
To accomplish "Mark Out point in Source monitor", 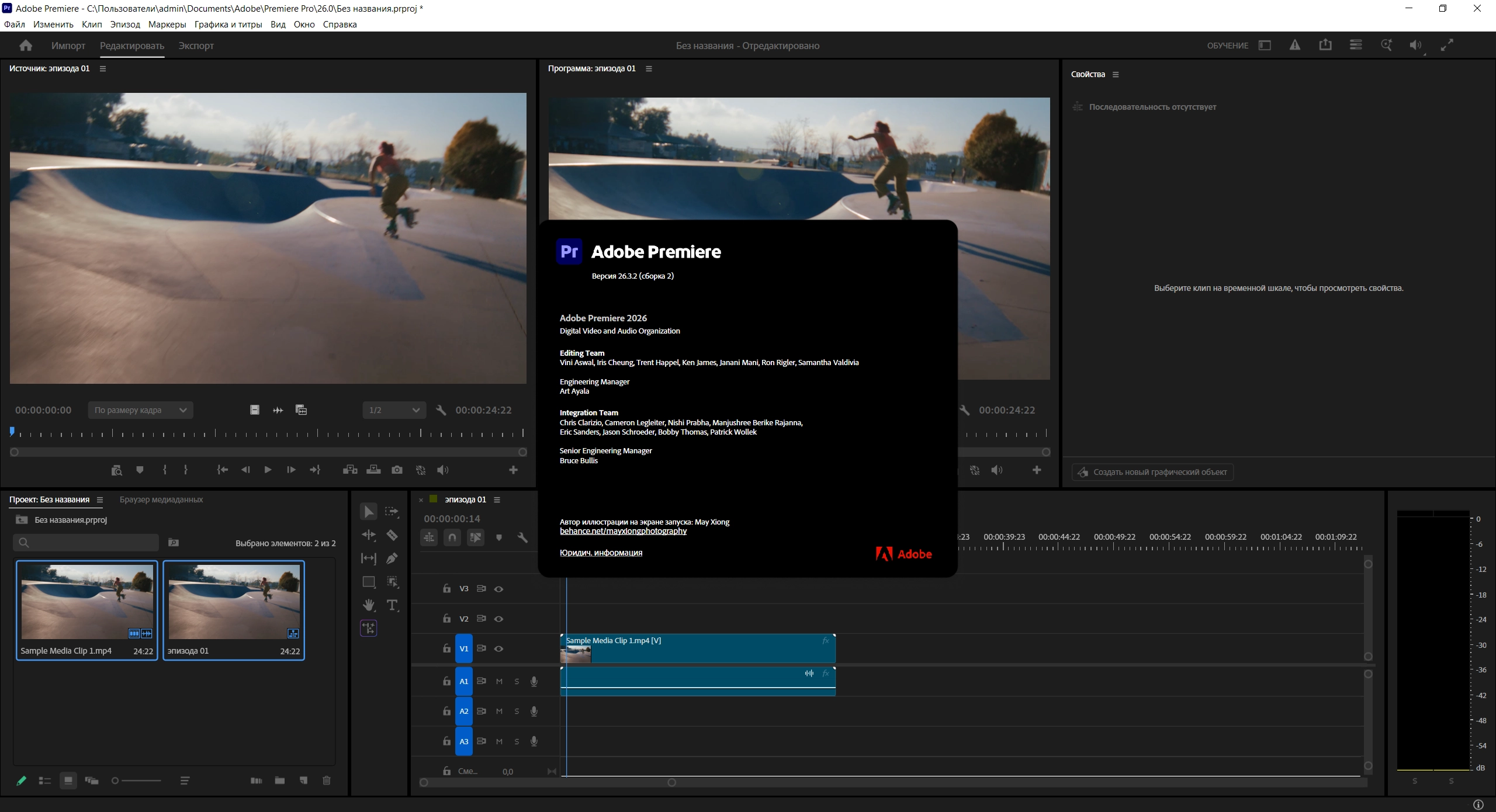I will point(186,470).
